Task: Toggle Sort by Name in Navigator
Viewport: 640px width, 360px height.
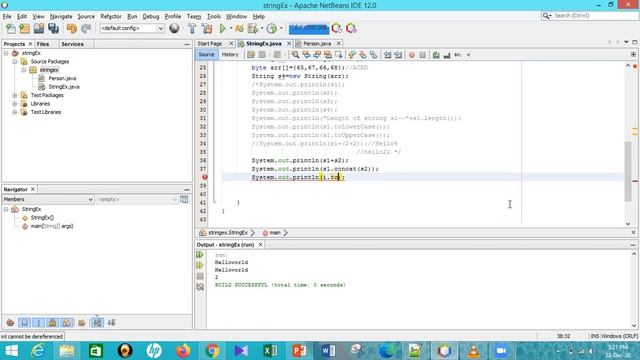Action: (97, 323)
